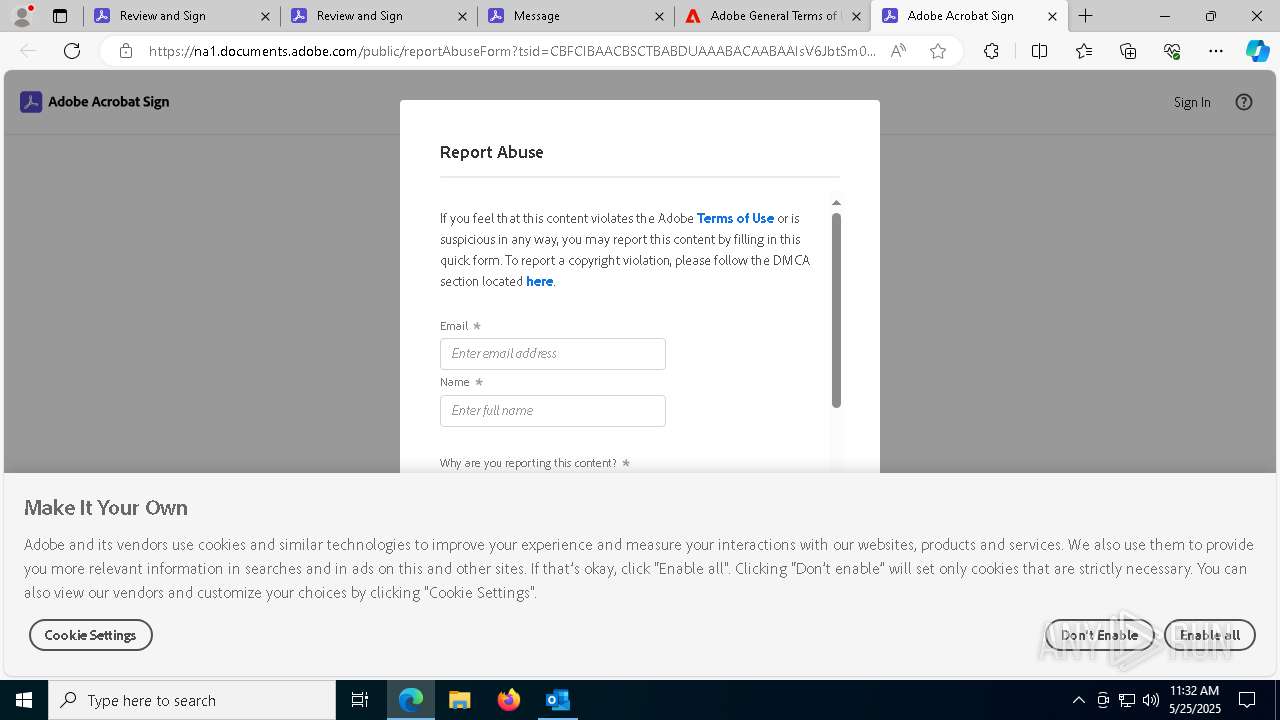Follow the DMCA 'here' link
Image resolution: width=1280 pixels, height=720 pixels.
(x=539, y=281)
